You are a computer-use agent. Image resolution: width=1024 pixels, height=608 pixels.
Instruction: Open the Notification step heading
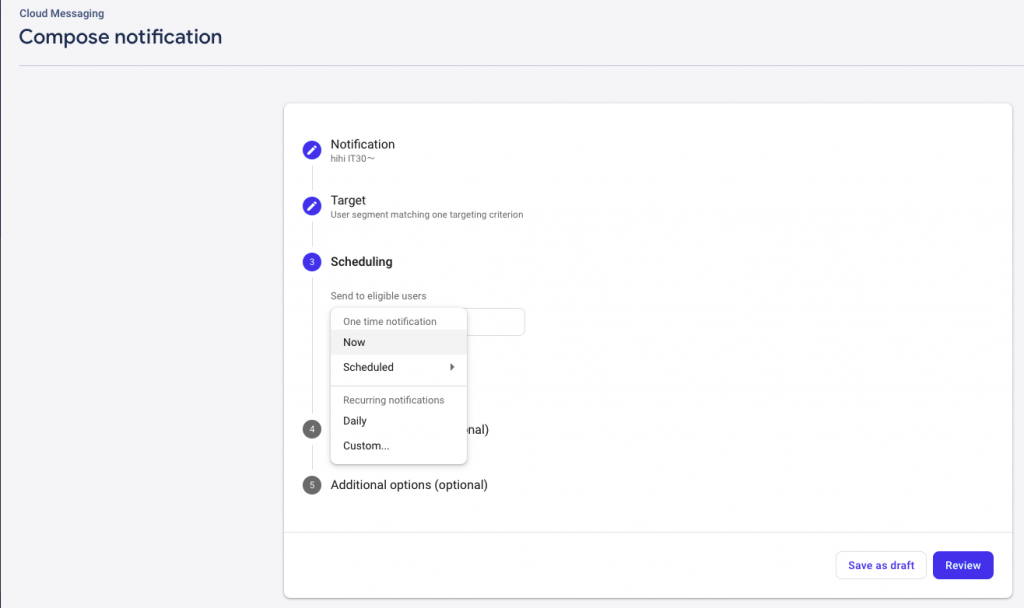[363, 144]
